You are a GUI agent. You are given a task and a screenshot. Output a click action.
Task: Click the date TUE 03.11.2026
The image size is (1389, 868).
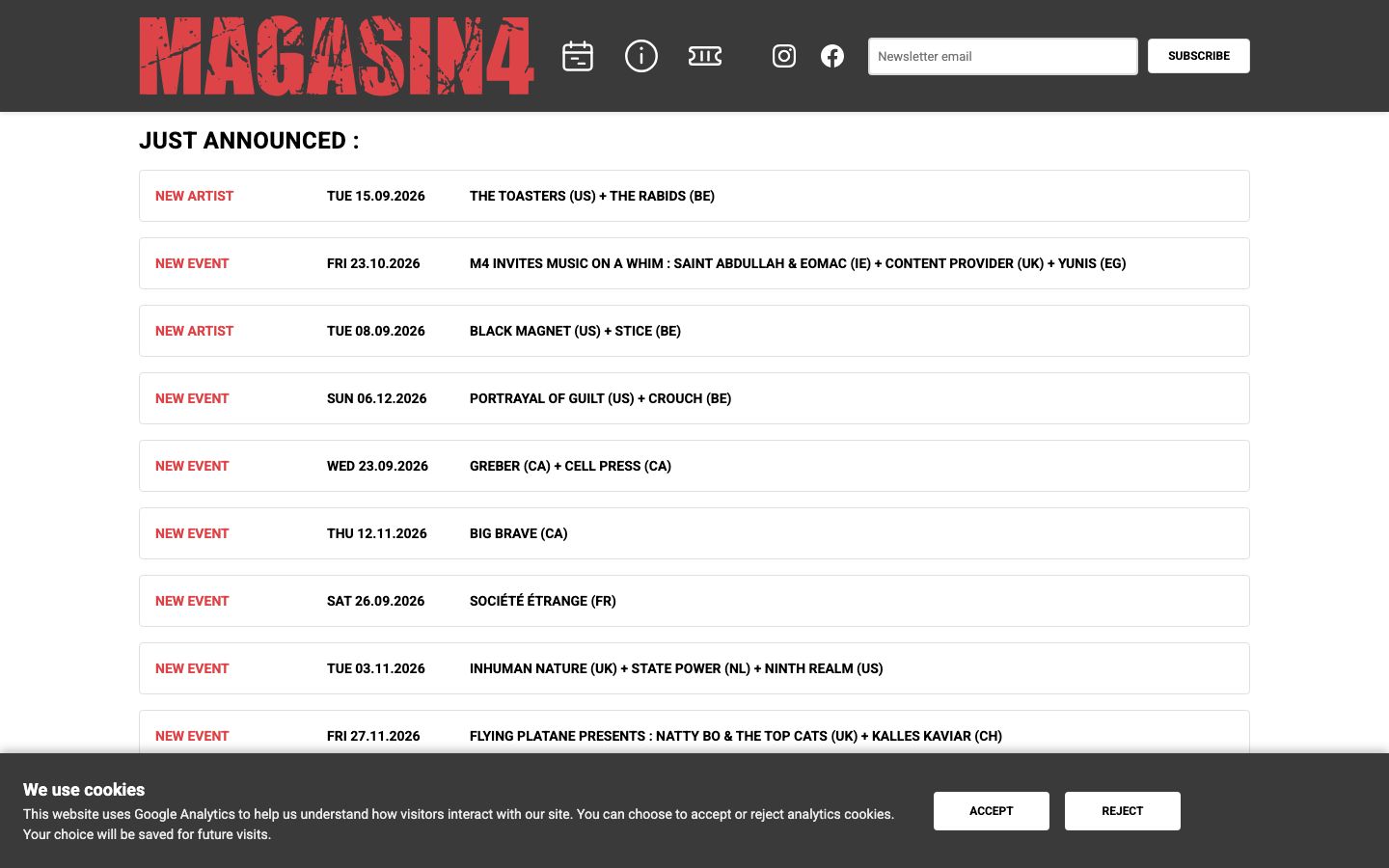pos(376,668)
